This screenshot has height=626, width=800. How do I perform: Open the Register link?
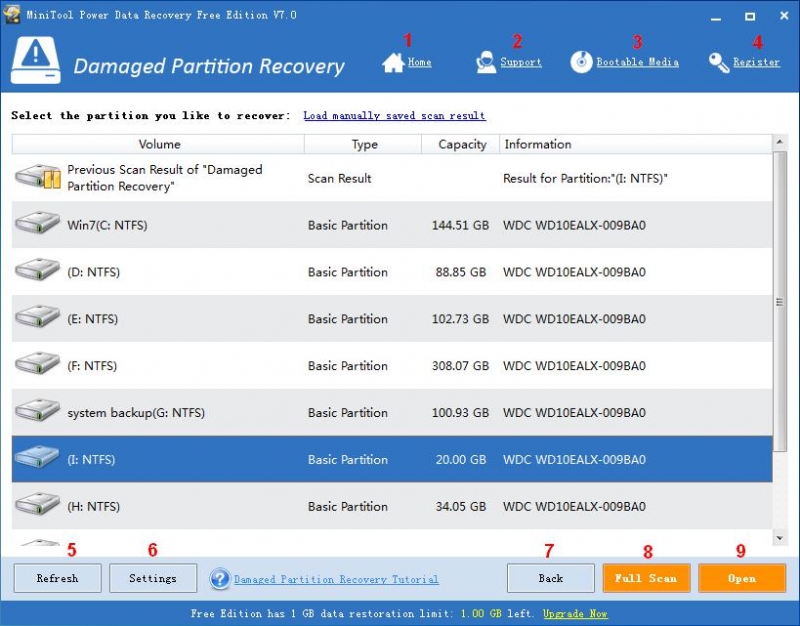click(757, 62)
